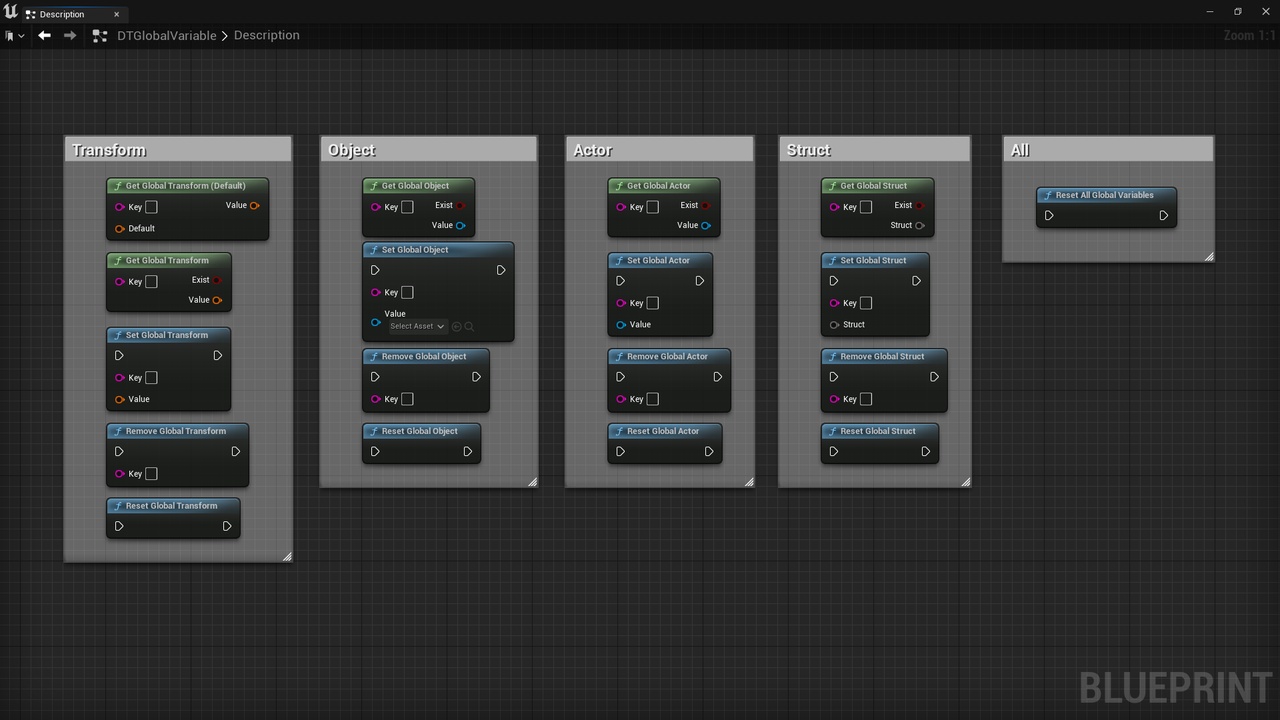Click use-selected-asset arrow in Set Global Object

[457, 326]
